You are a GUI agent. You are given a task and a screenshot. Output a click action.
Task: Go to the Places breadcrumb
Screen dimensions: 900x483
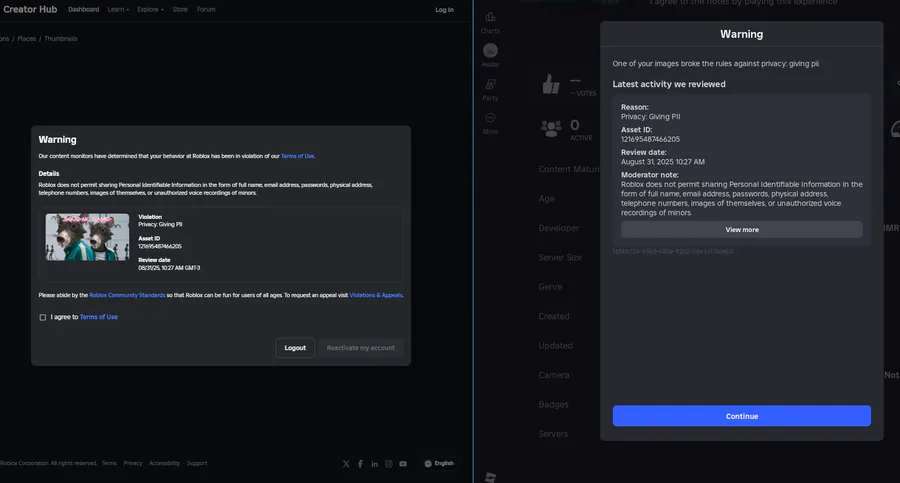pyautogui.click(x=26, y=38)
